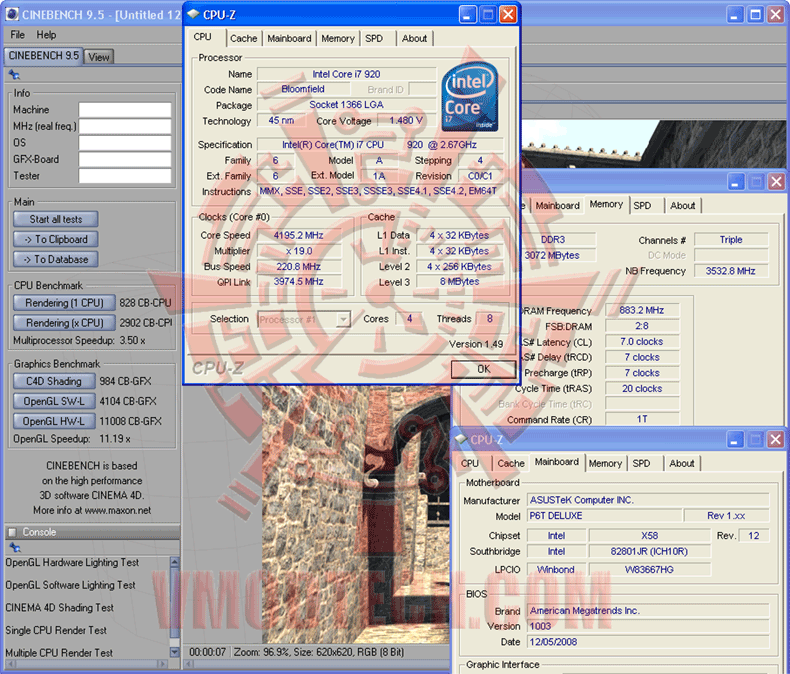Select Mainboard tab in Memory CPU-Z window

557,206
